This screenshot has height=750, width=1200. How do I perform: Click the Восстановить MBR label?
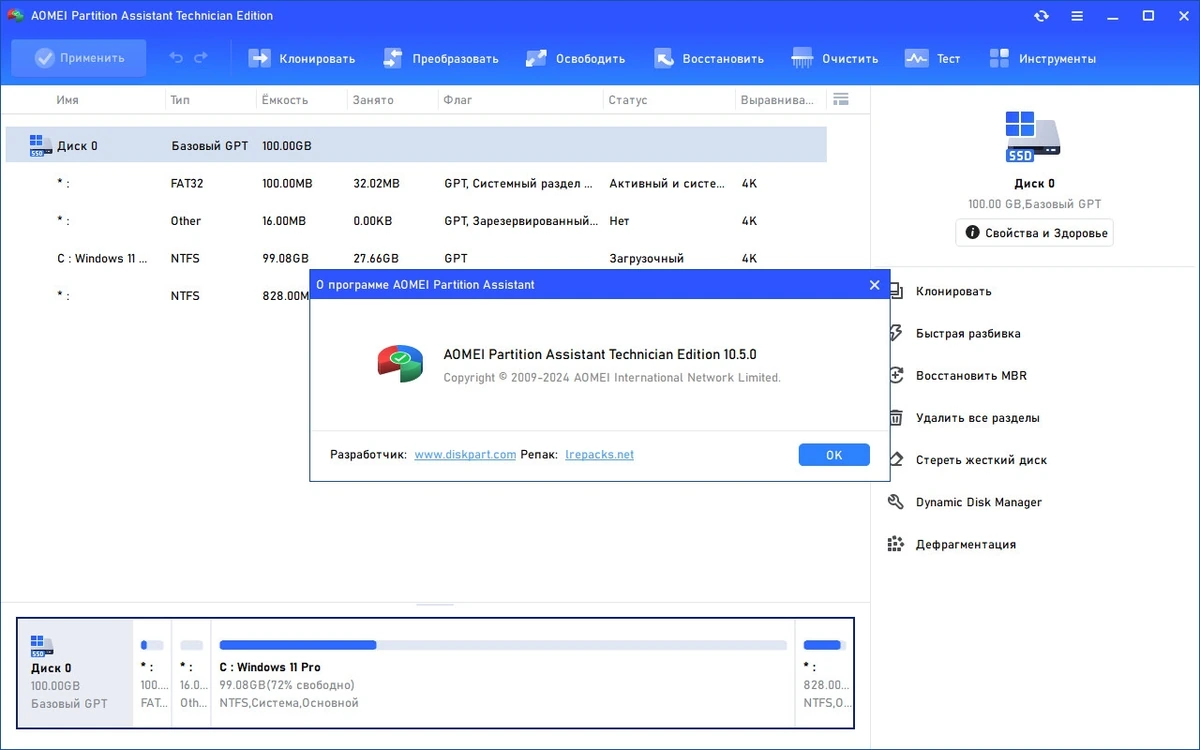pos(971,376)
